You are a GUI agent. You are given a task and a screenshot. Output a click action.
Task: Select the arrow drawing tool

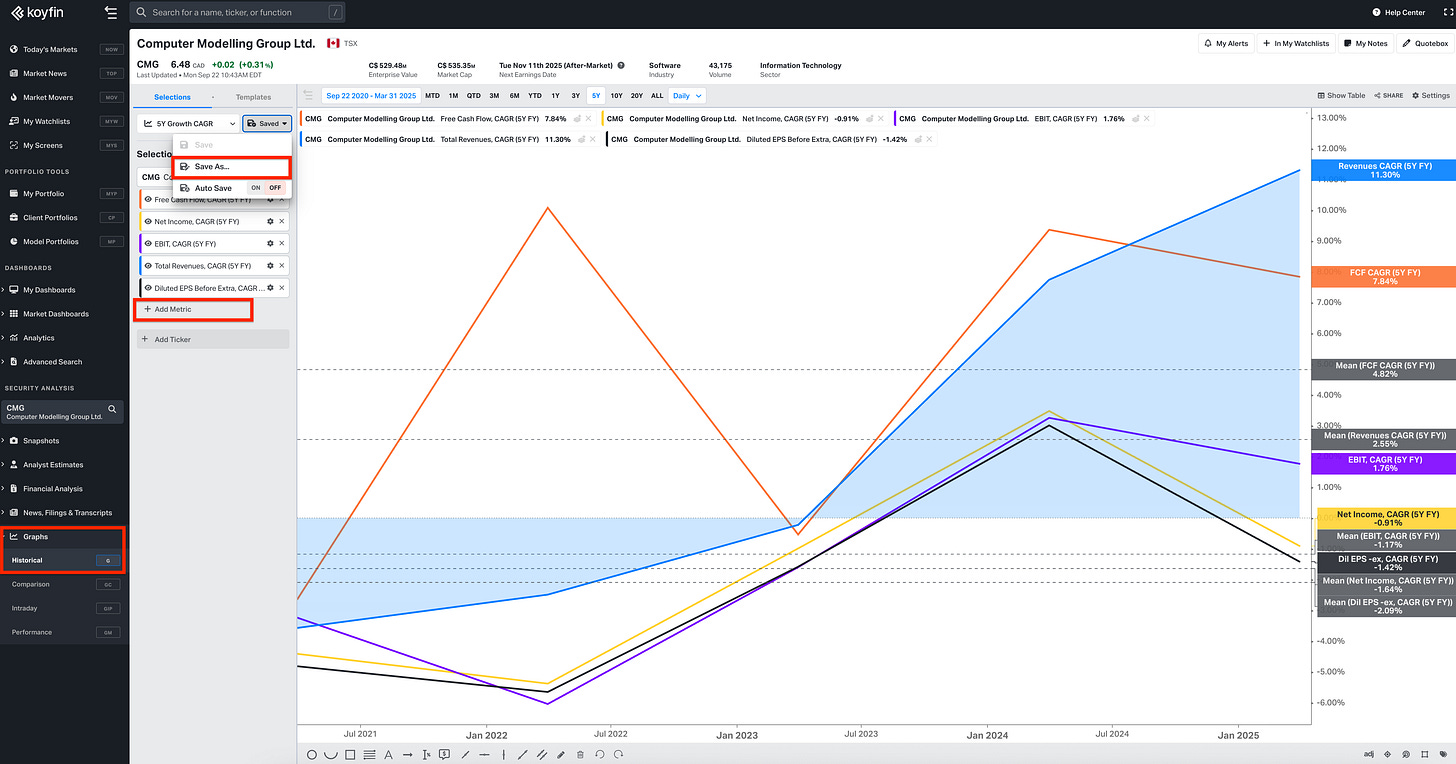(408, 754)
